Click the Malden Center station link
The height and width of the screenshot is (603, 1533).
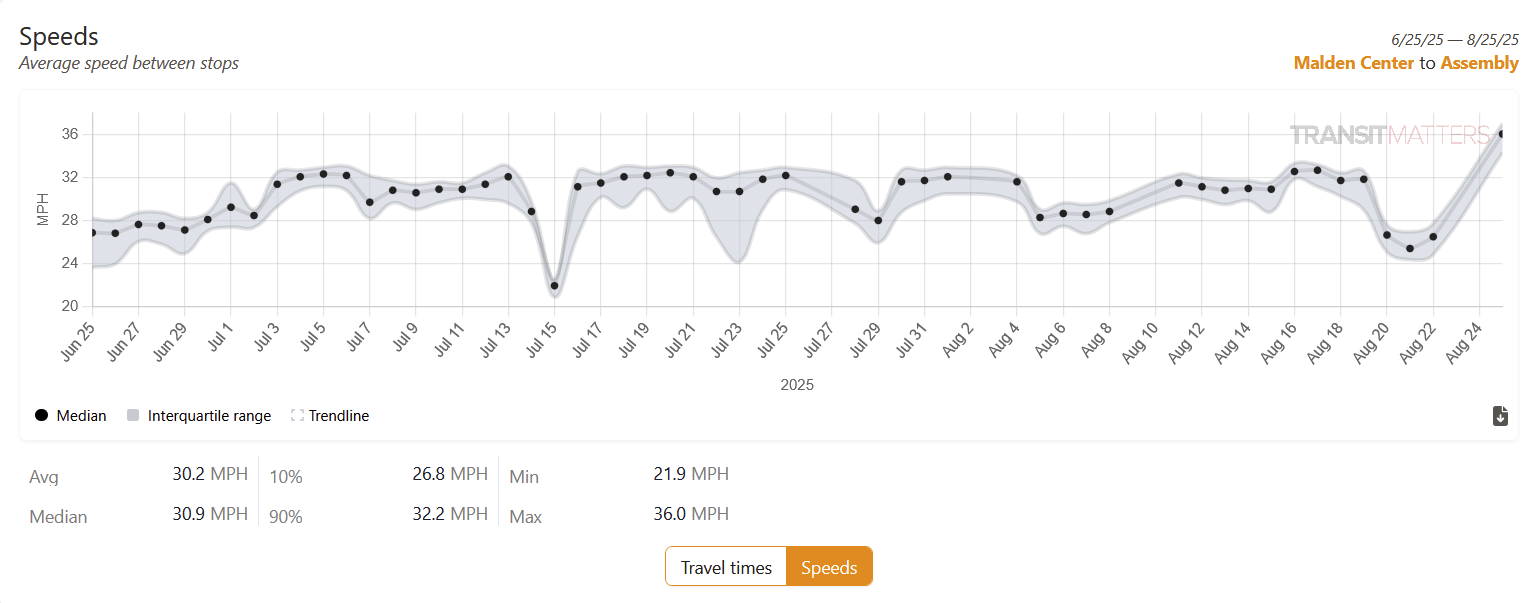point(1353,63)
